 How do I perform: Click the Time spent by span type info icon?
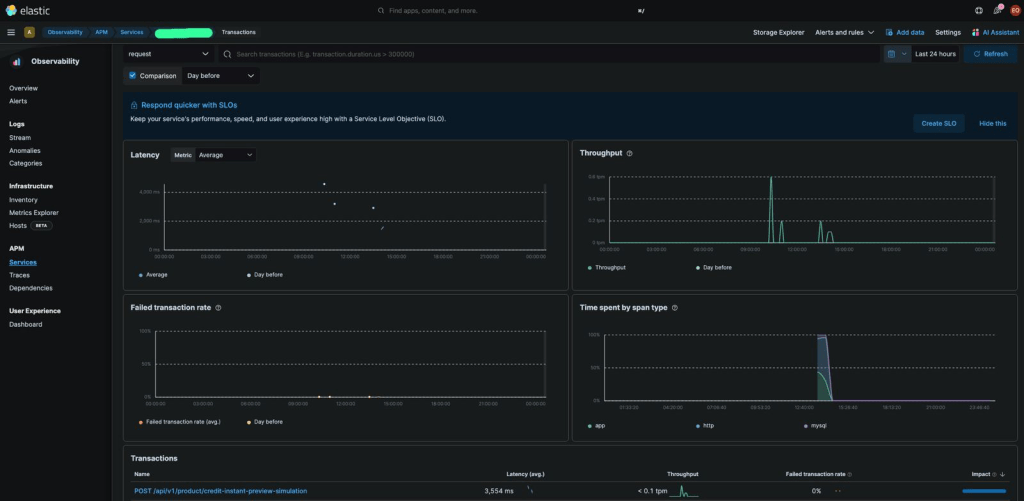[674, 308]
